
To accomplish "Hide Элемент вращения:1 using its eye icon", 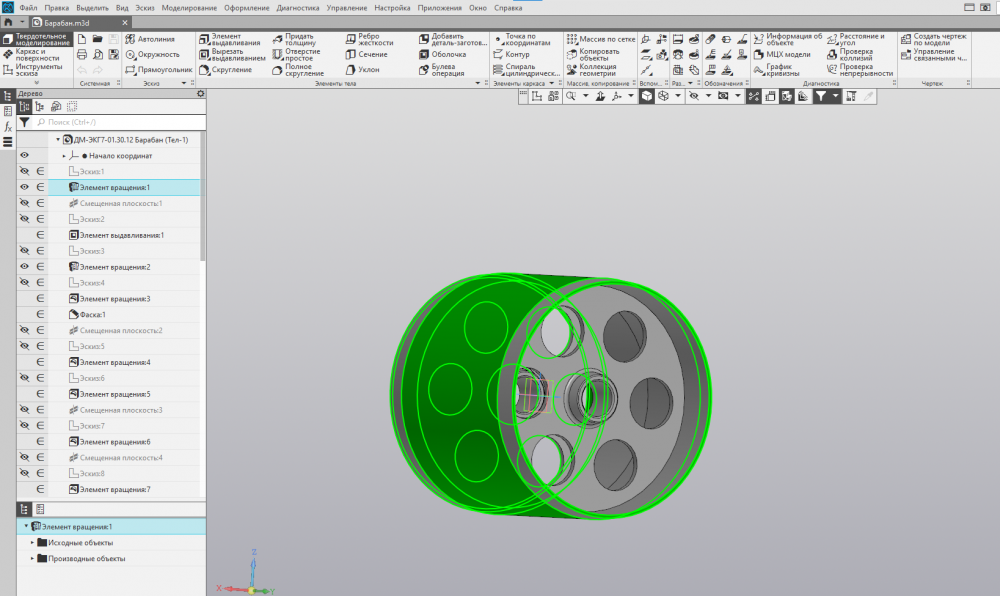I will tap(24, 187).
